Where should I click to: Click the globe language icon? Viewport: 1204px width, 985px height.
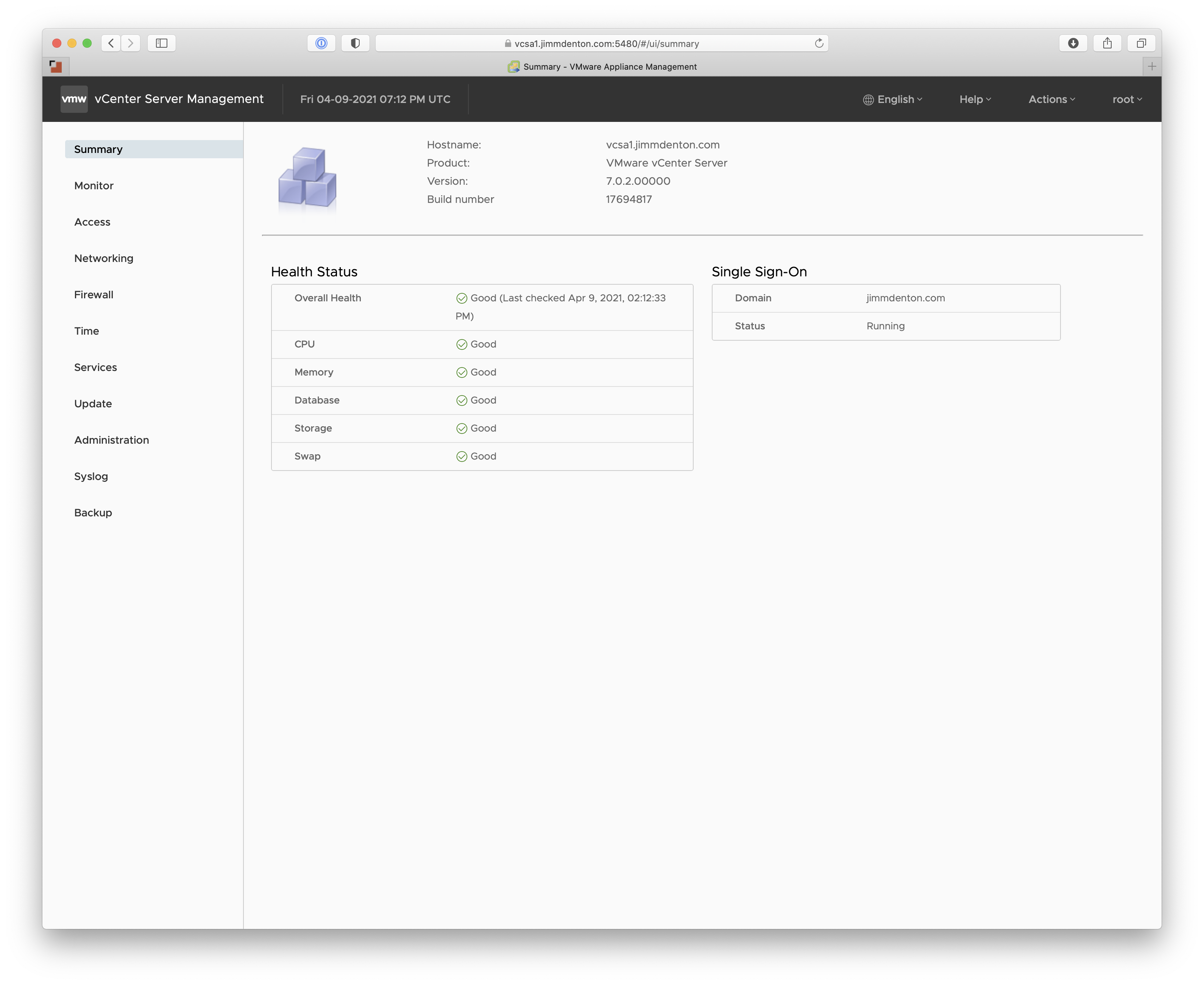click(x=868, y=100)
